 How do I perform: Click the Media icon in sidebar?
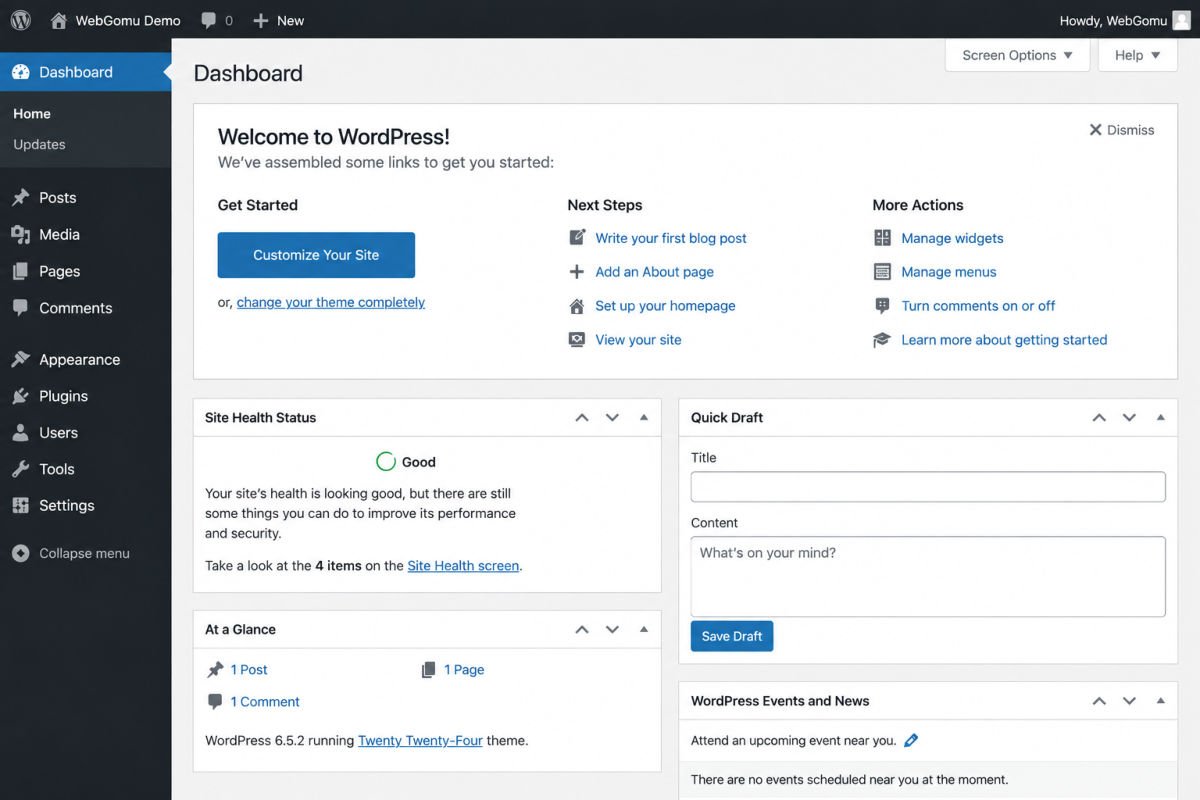20,234
